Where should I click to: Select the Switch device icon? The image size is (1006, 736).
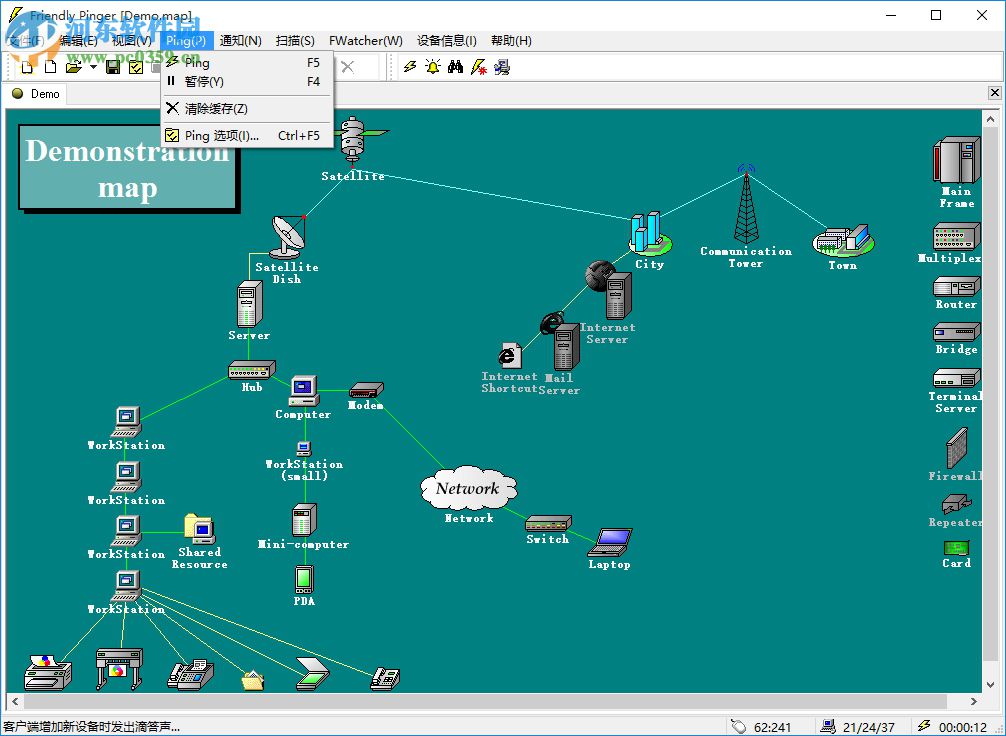tap(548, 524)
